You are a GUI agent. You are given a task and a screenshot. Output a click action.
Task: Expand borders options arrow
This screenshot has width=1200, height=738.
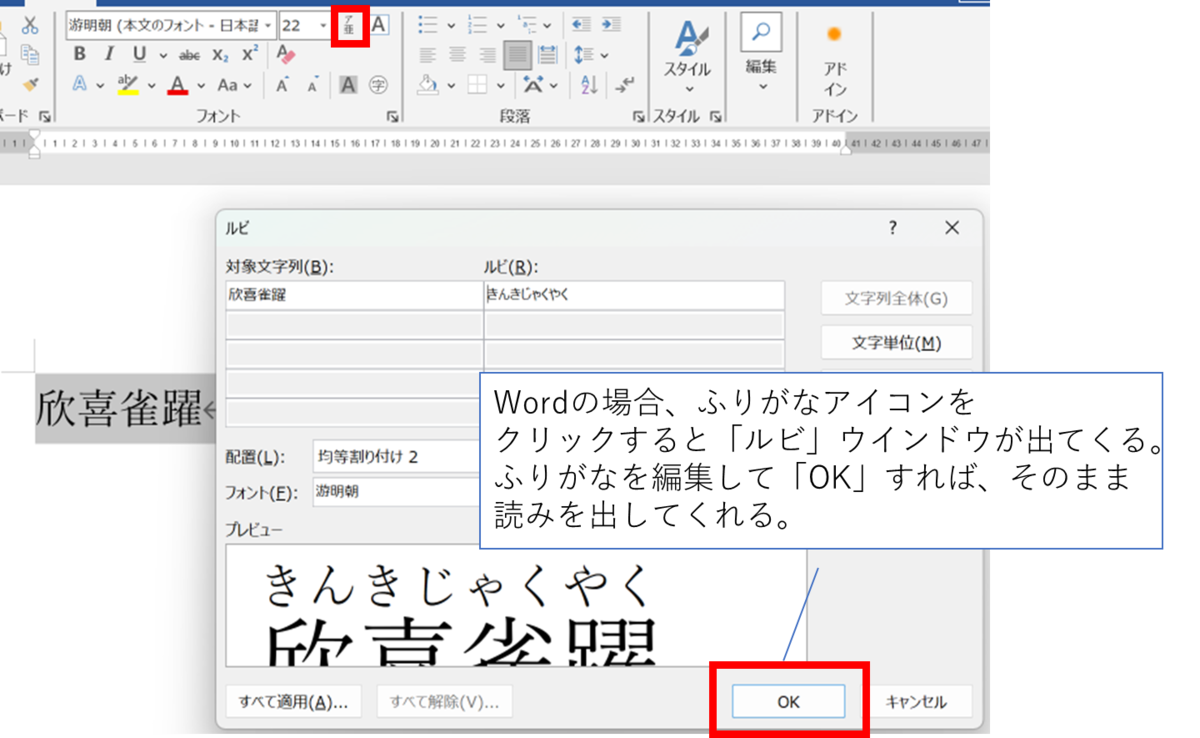coord(500,86)
